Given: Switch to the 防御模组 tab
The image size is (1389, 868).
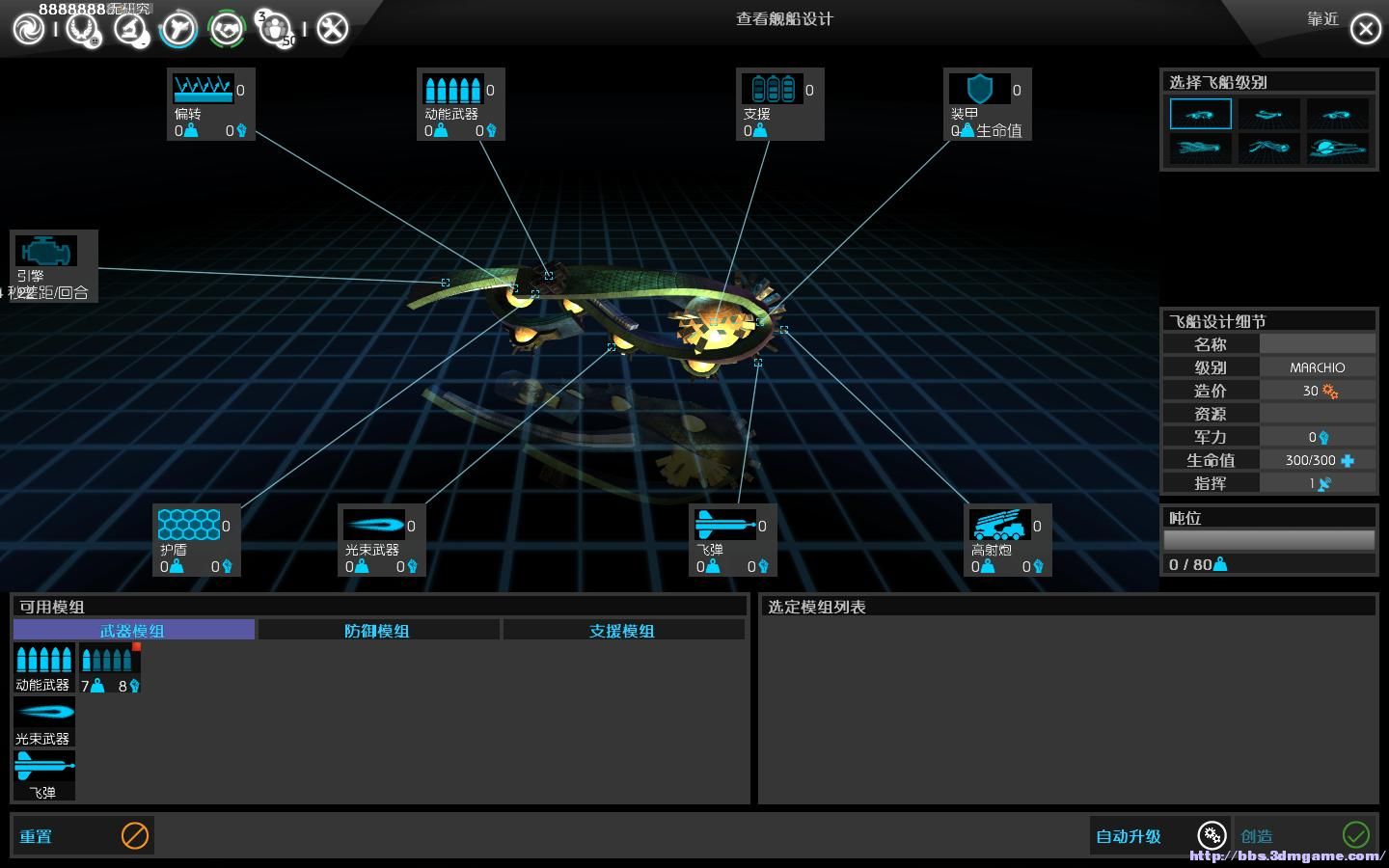Looking at the screenshot, I should [378, 630].
